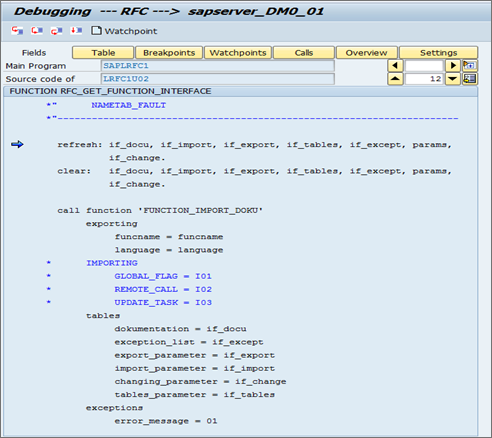Image resolution: width=492 pixels, height=438 pixels.
Task: Click the down arrow beside line 12
Action: point(453,79)
